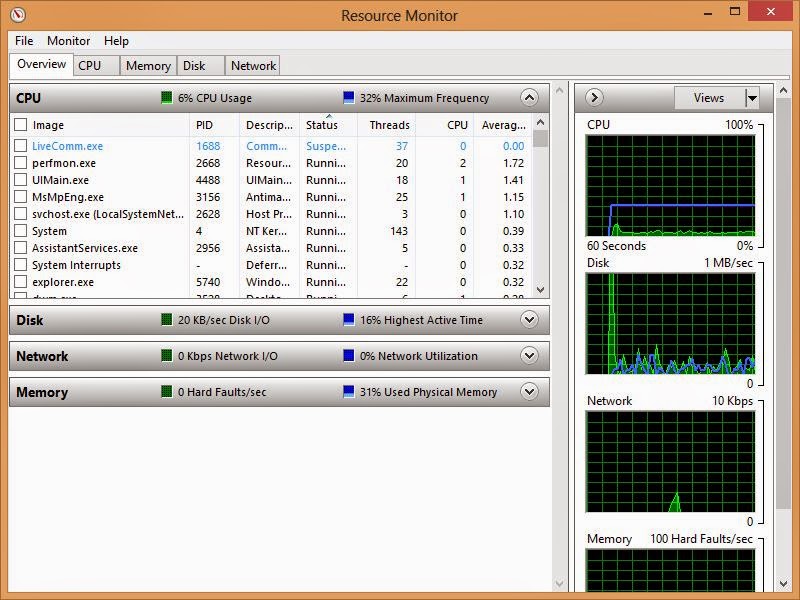The height and width of the screenshot is (600, 800).
Task: Open the Monitor menu
Action: (x=67, y=41)
